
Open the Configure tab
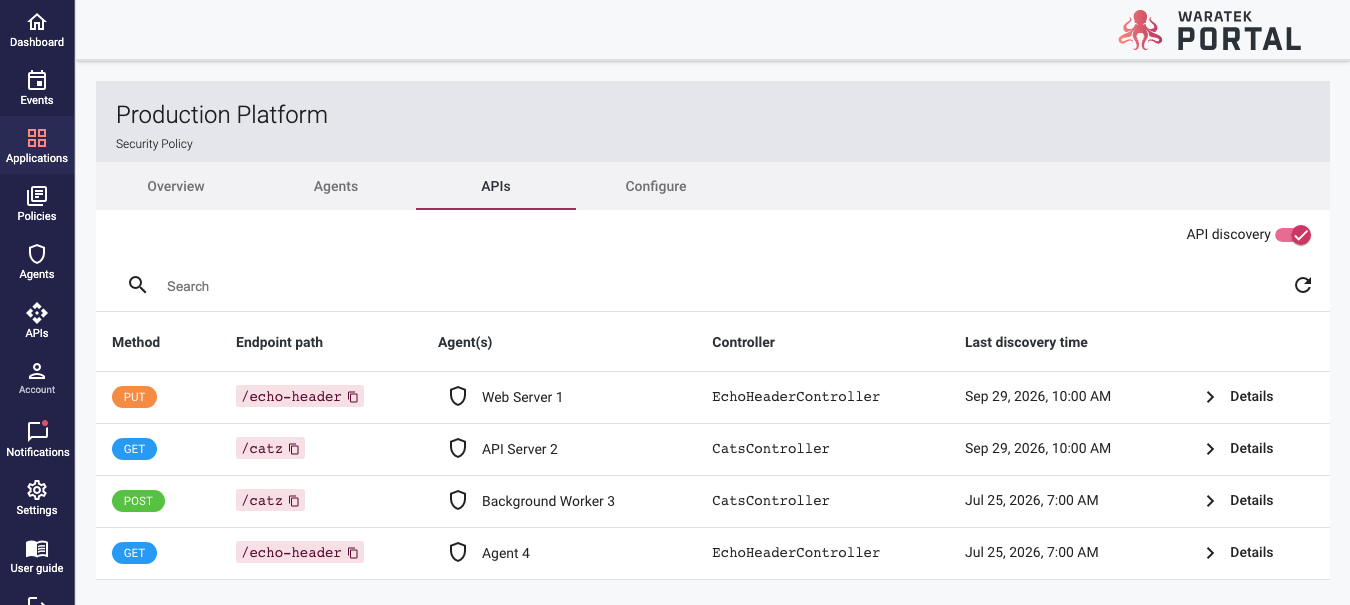click(x=656, y=186)
